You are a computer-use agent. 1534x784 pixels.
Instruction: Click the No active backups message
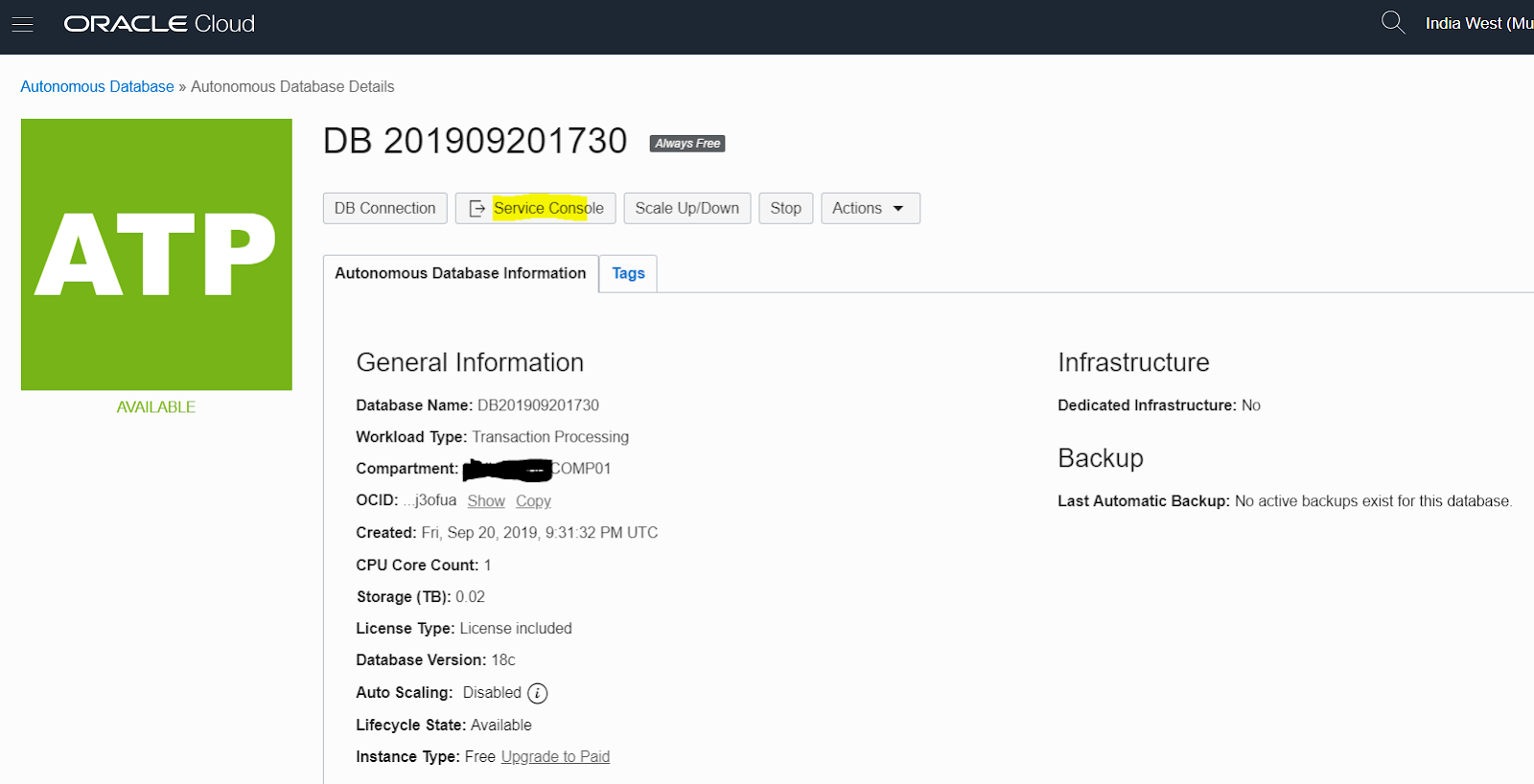(x=1373, y=500)
